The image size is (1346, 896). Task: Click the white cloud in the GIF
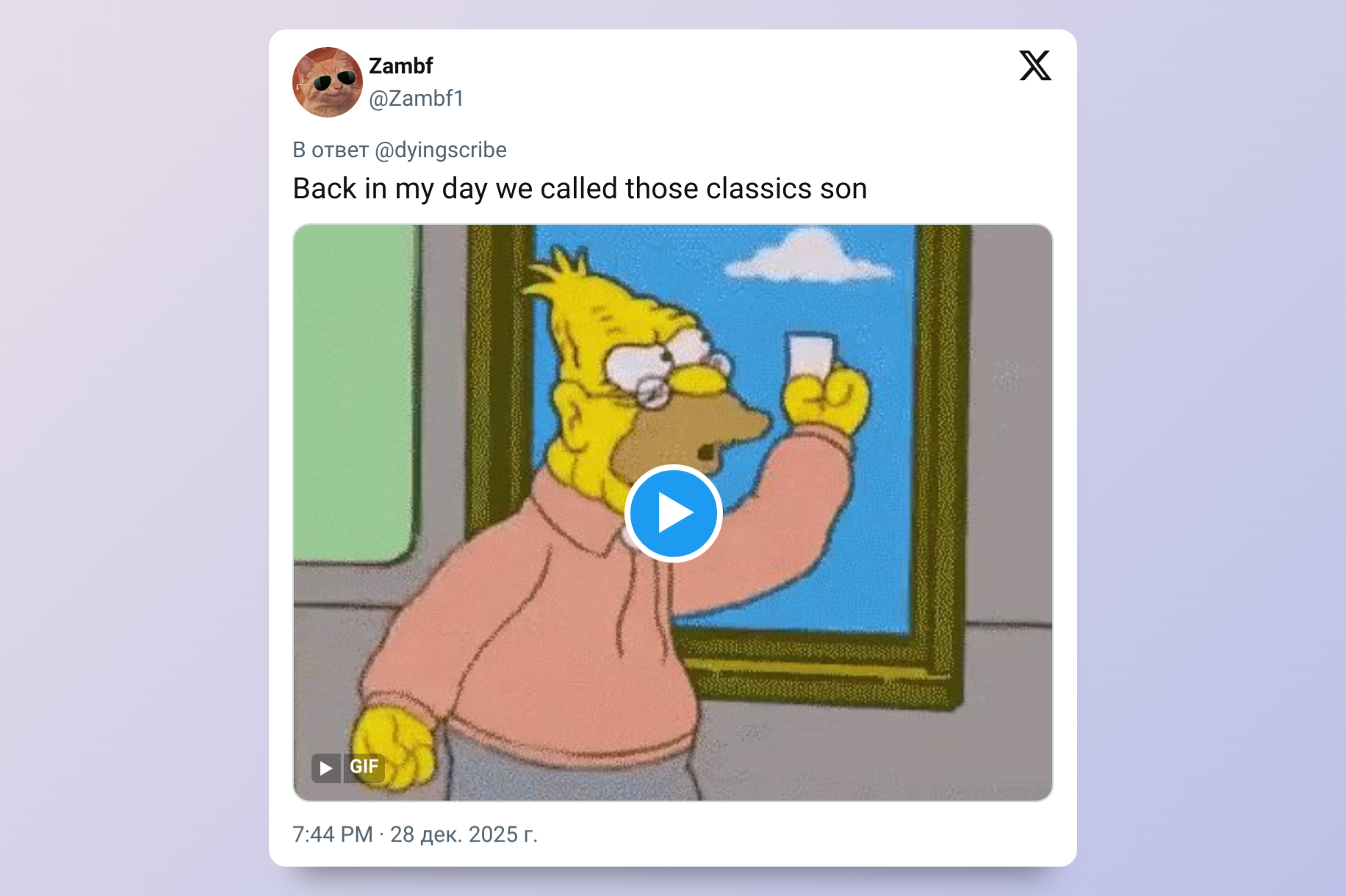pyautogui.click(x=807, y=257)
